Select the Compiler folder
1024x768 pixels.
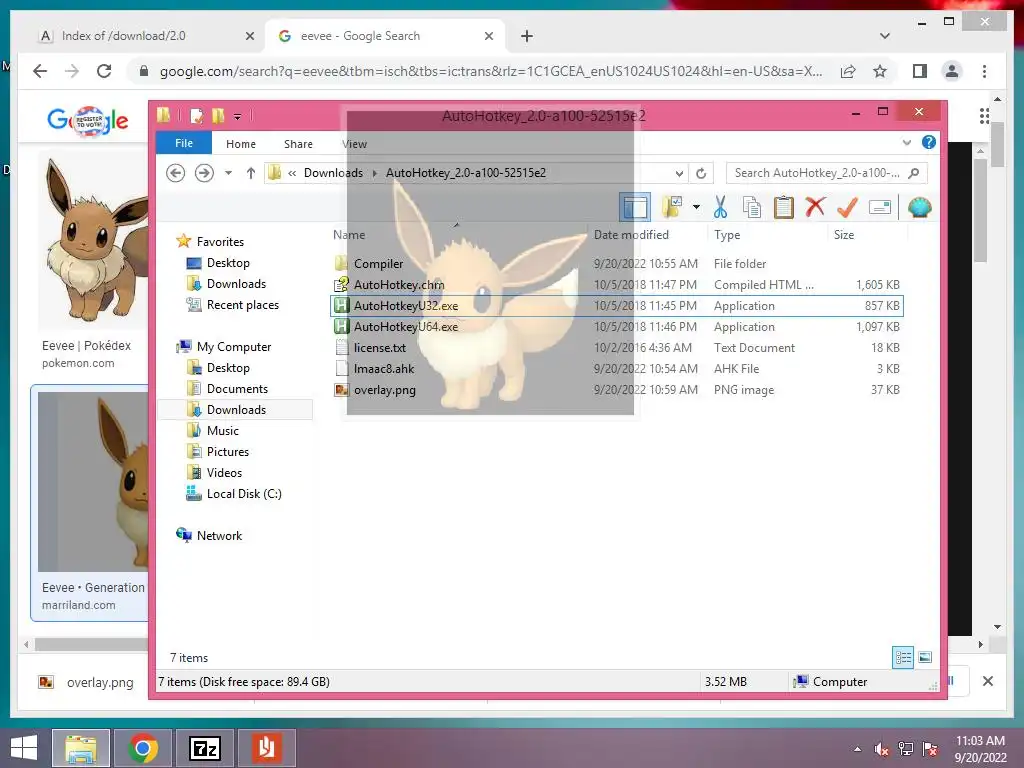[378, 264]
